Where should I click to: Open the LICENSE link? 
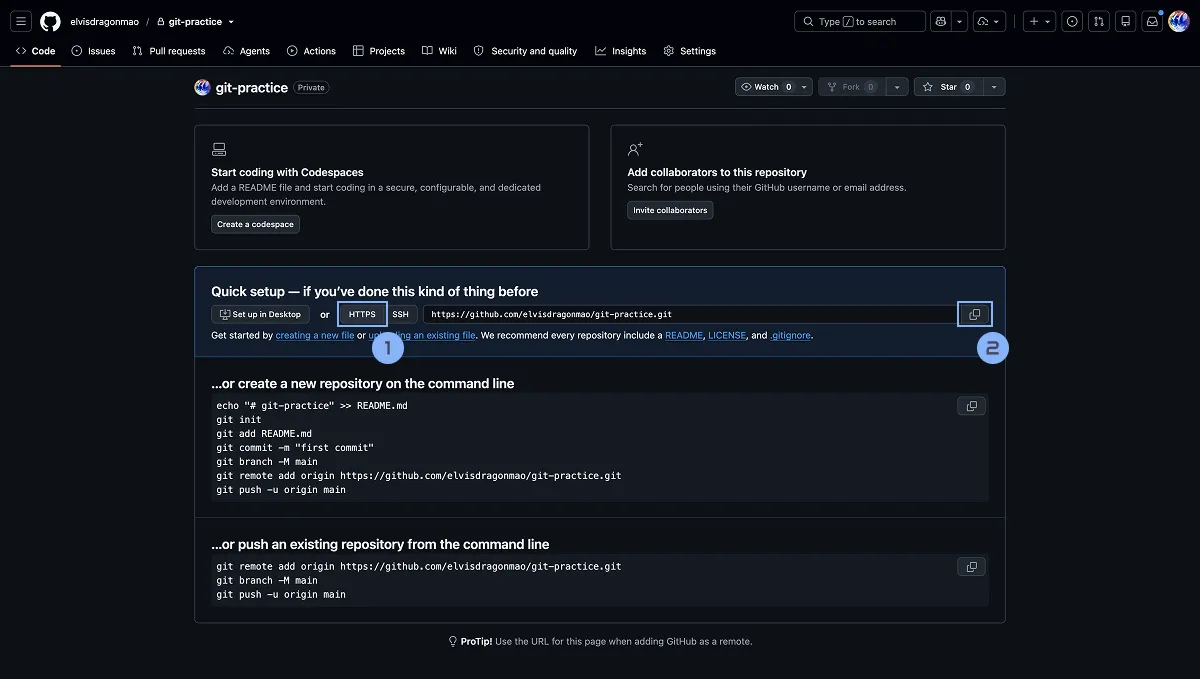coord(727,336)
